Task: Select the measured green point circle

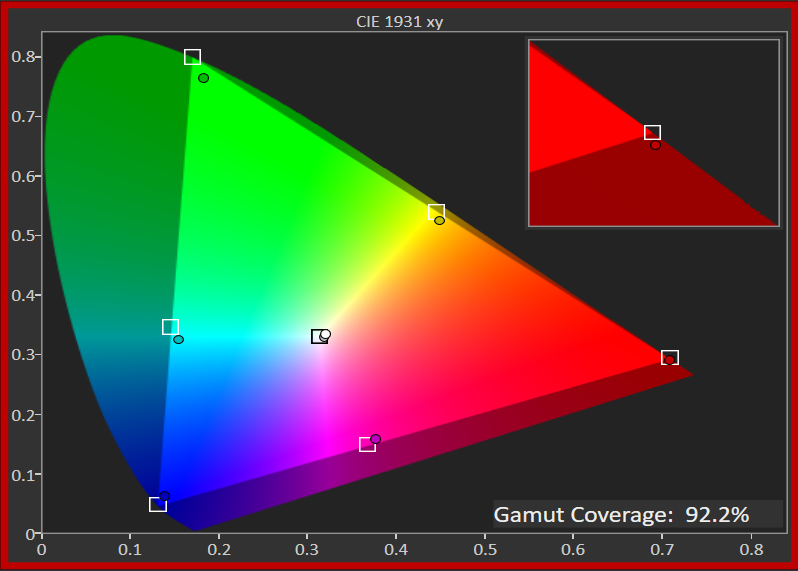Action: click(203, 78)
